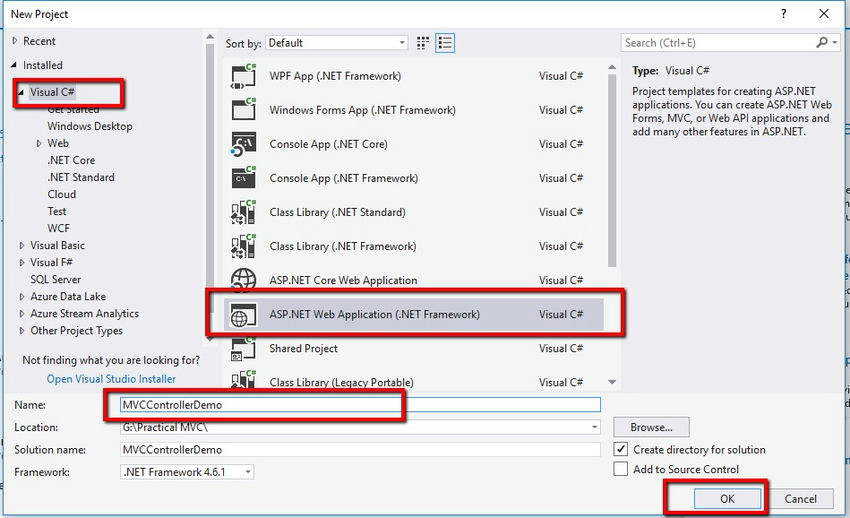The width and height of the screenshot is (850, 518).
Task: Expand the Location path dropdown
Action: 595,427
